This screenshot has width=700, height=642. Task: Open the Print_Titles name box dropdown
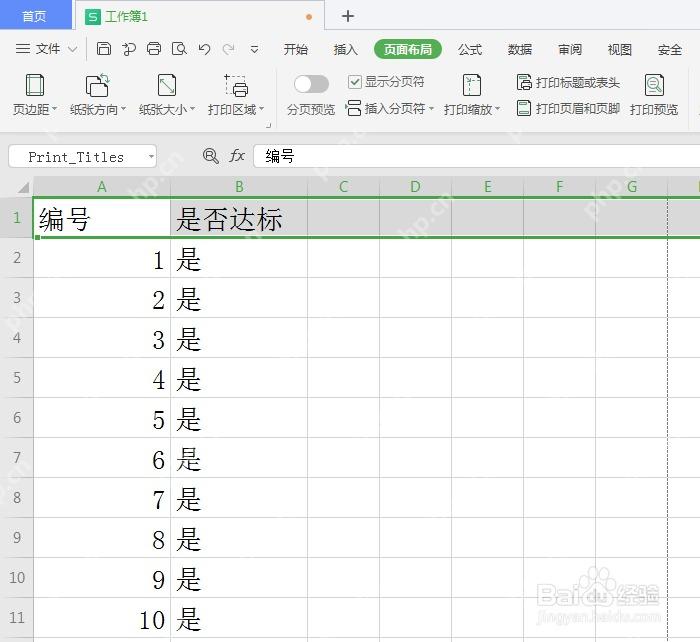[x=151, y=157]
